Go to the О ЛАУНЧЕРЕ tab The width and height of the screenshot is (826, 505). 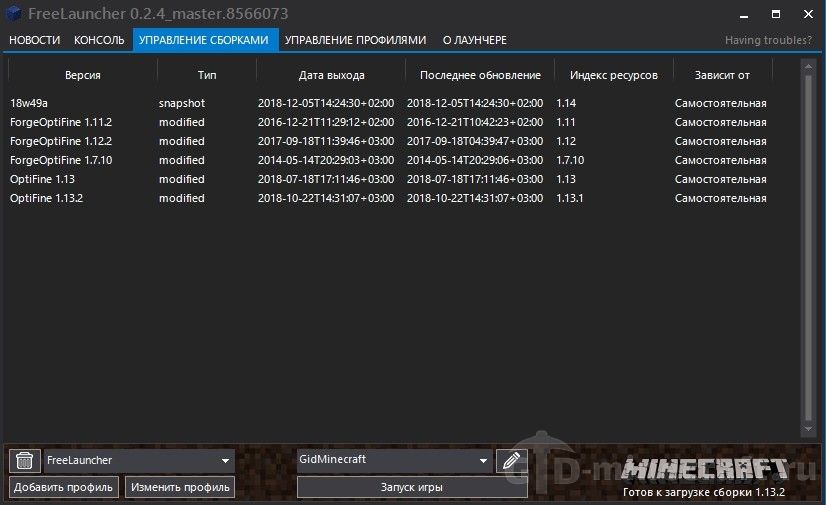point(475,40)
